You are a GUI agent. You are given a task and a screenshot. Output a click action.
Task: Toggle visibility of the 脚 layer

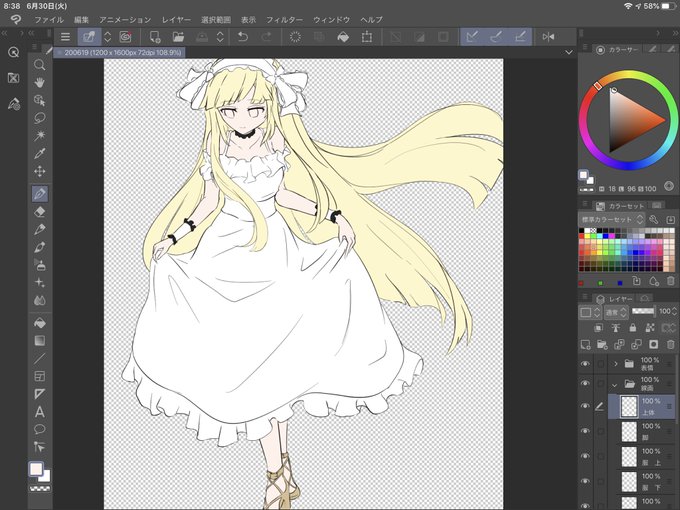(586, 430)
